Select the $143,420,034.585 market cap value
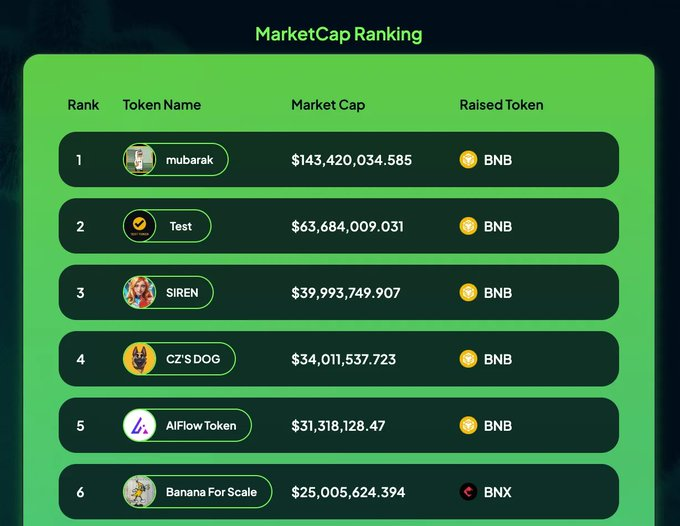 click(x=351, y=160)
